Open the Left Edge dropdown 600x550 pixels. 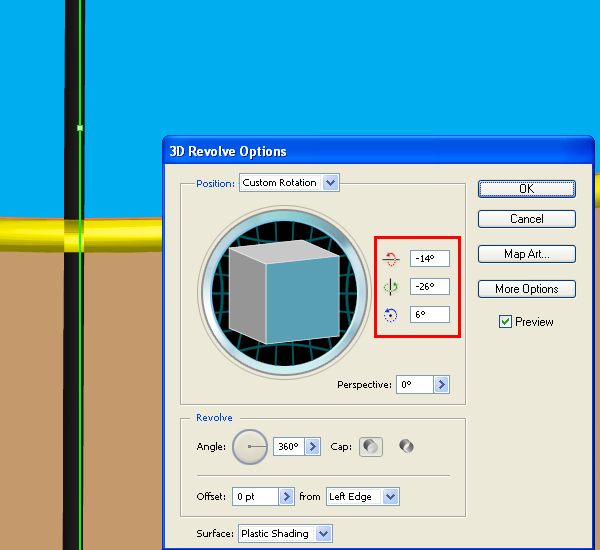[363, 496]
